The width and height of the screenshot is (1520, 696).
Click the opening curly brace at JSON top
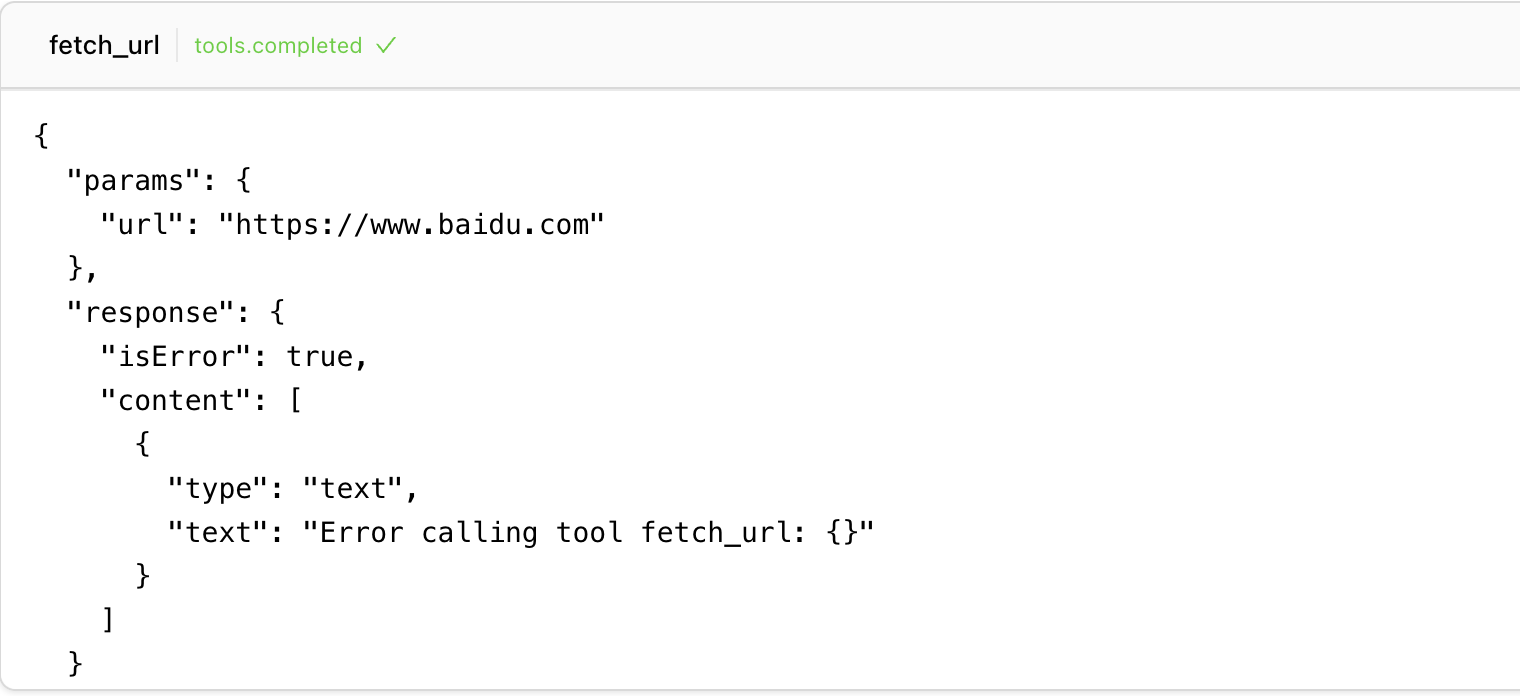[41, 137]
